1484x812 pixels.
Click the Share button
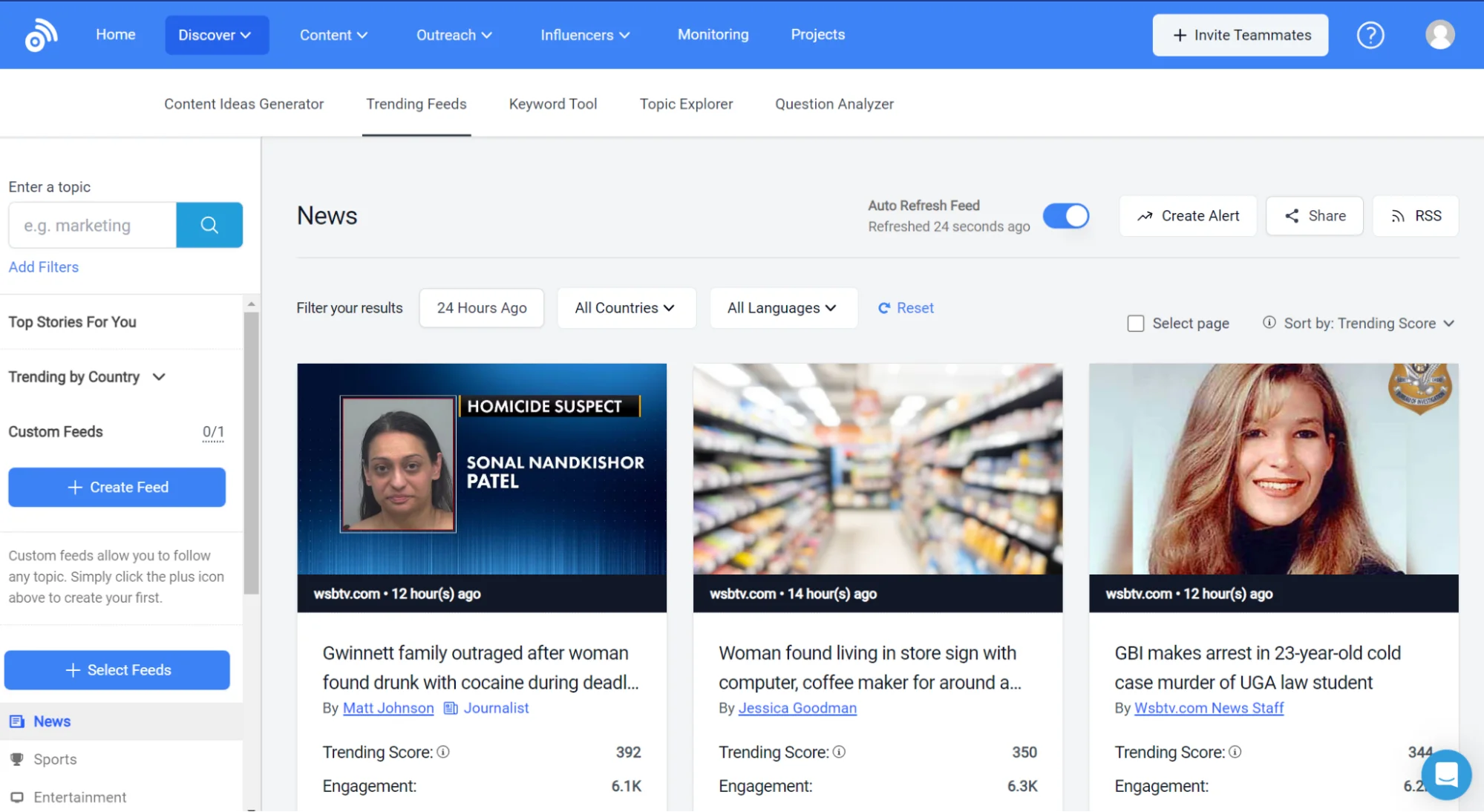[x=1315, y=216]
